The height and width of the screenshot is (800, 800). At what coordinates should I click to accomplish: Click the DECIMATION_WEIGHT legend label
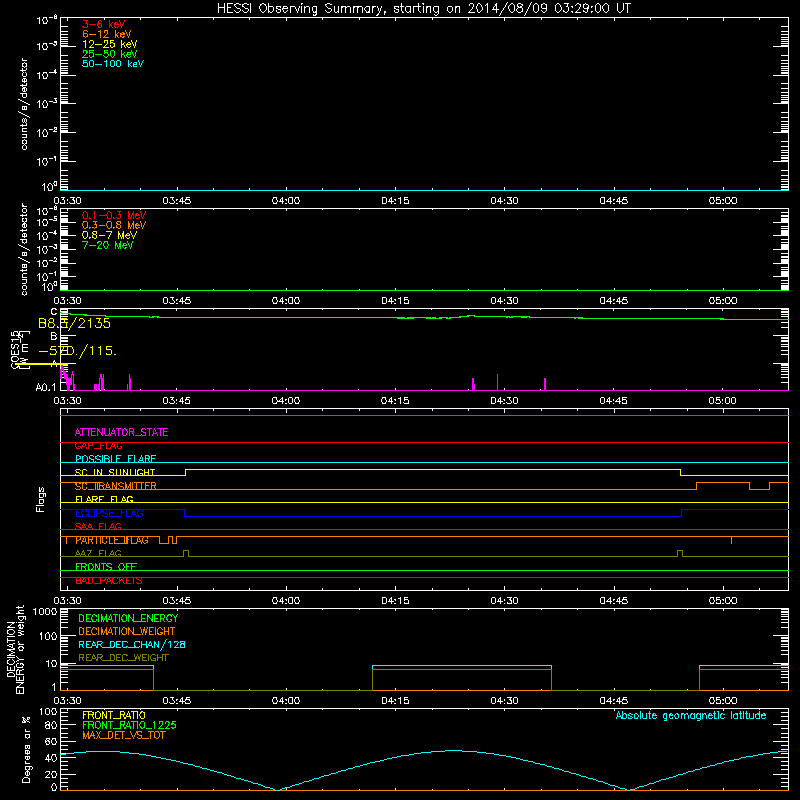pyautogui.click(x=127, y=632)
